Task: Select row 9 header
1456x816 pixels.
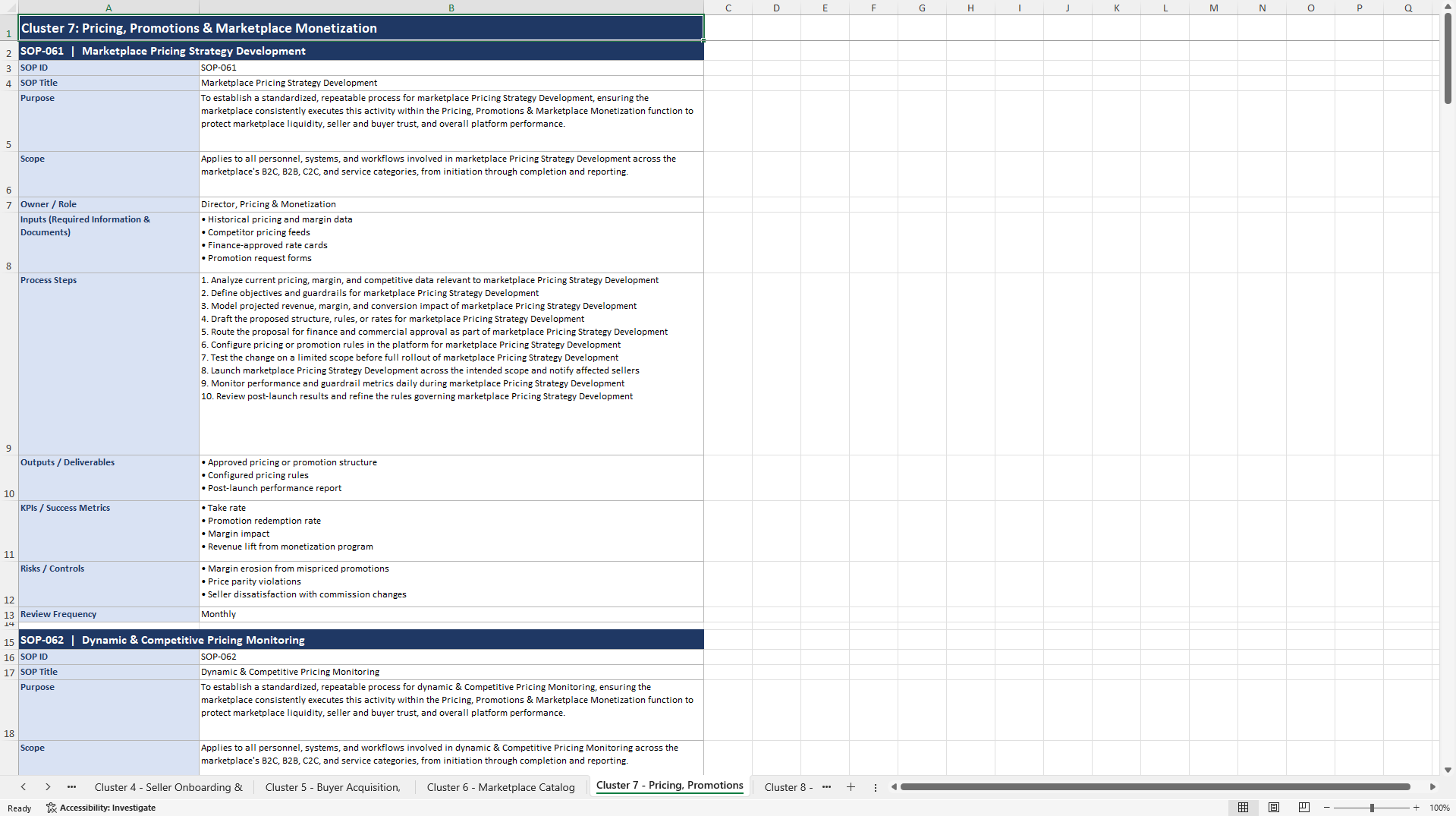Action: point(9,364)
